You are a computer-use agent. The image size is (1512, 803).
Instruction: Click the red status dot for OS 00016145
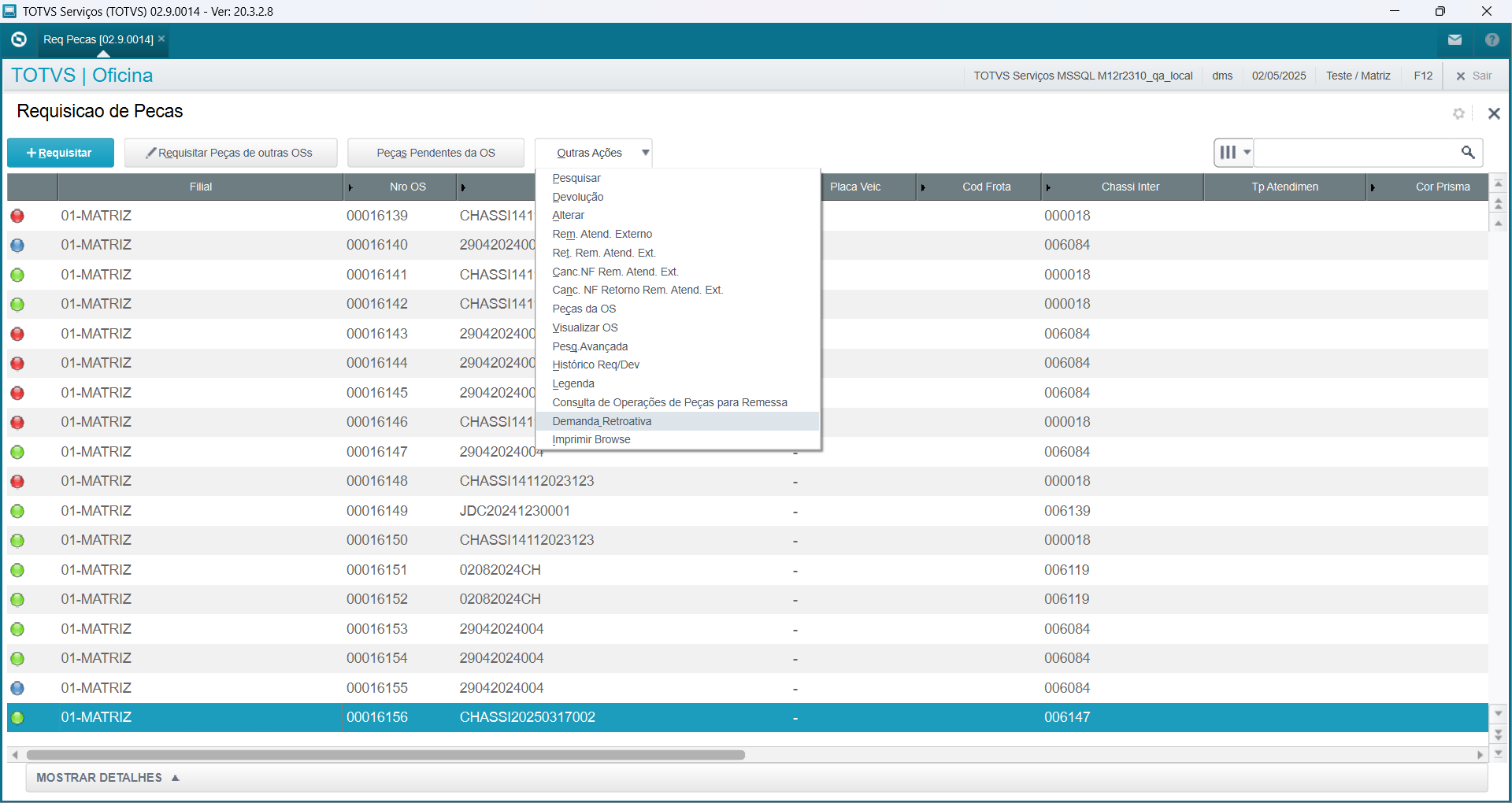[x=17, y=393]
